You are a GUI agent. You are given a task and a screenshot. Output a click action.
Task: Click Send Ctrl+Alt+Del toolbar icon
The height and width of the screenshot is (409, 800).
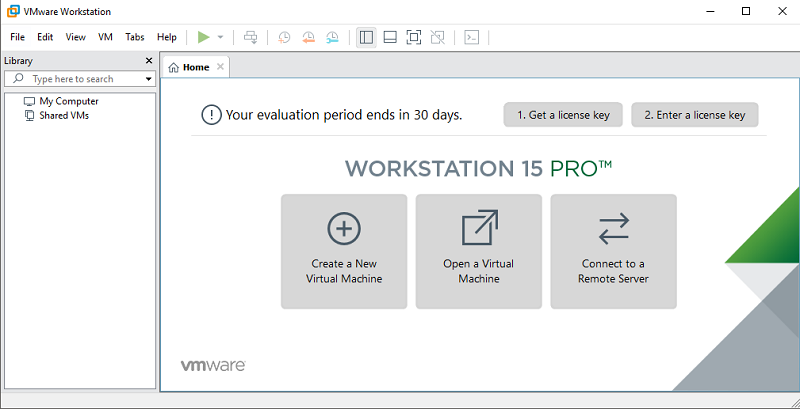pyautogui.click(x=250, y=37)
